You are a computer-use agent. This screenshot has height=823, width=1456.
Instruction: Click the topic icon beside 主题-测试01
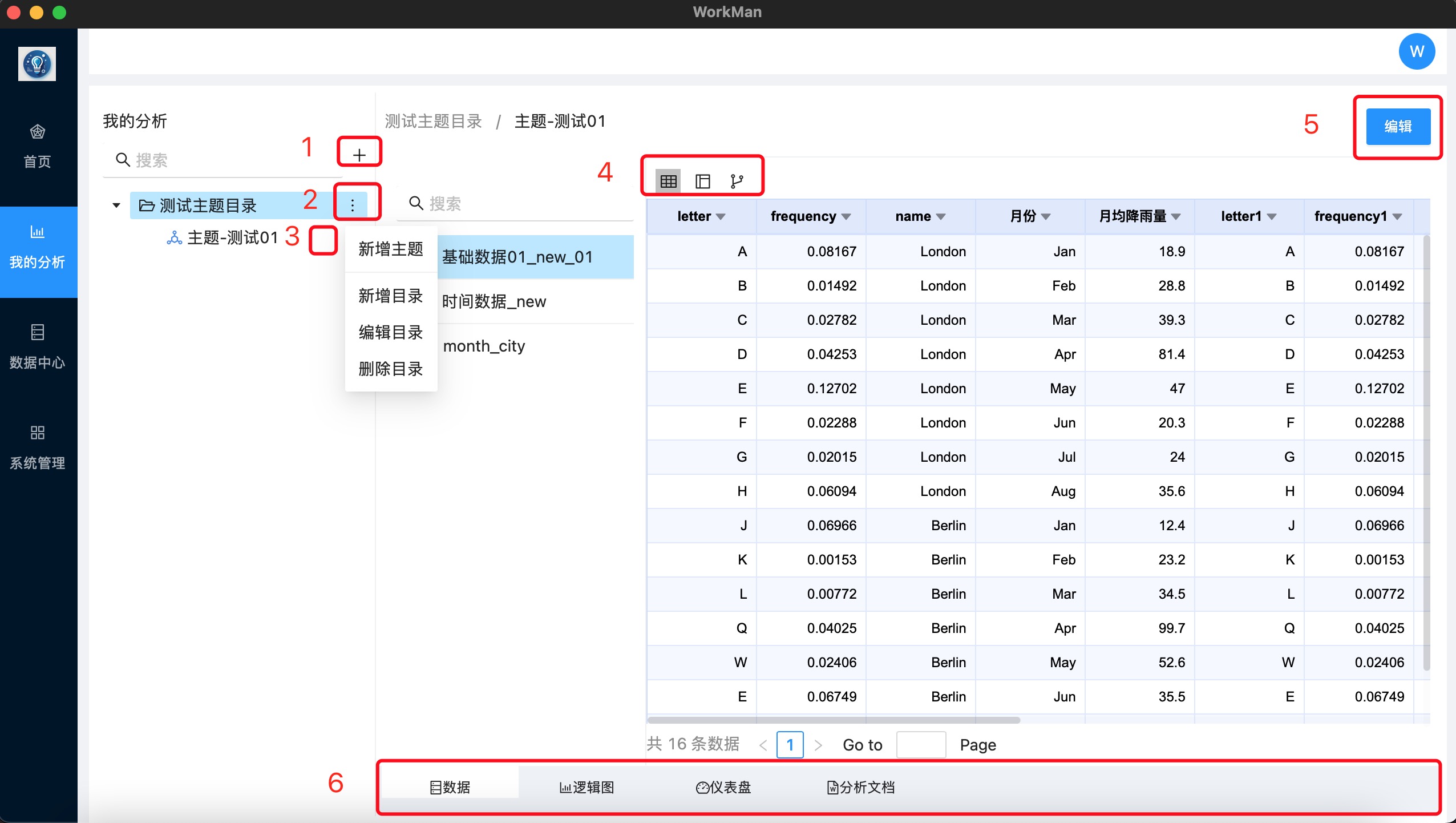tap(174, 237)
